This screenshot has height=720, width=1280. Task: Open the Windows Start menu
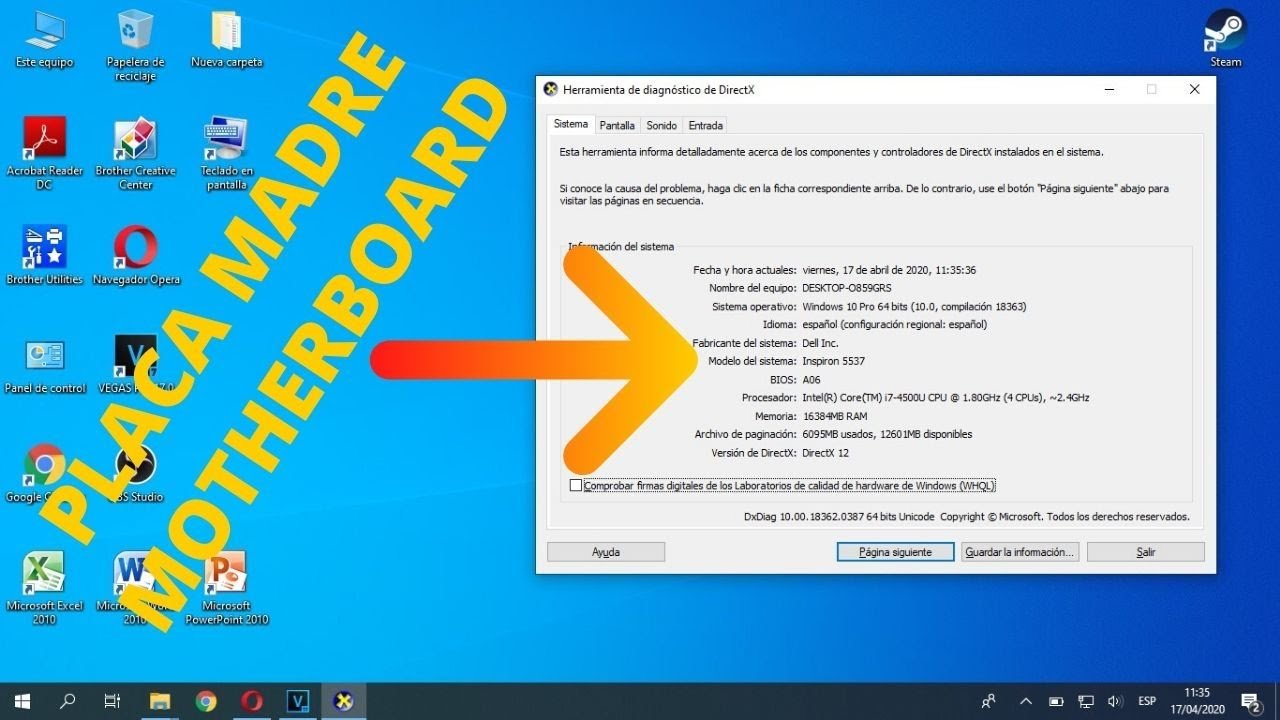pos(22,701)
